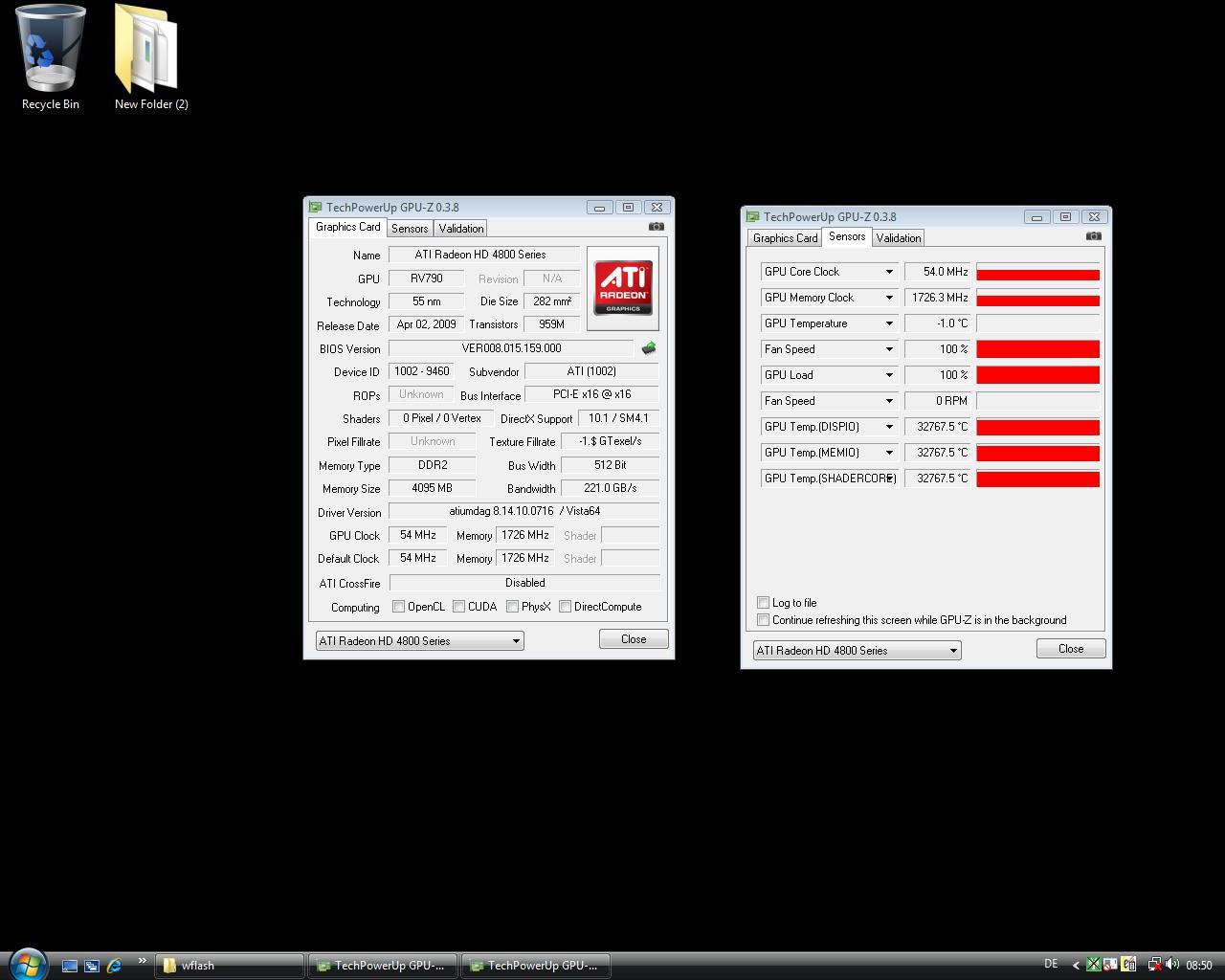This screenshot has height=980, width=1225.
Task: Click the BIOS save chip icon
Action: tap(649, 348)
